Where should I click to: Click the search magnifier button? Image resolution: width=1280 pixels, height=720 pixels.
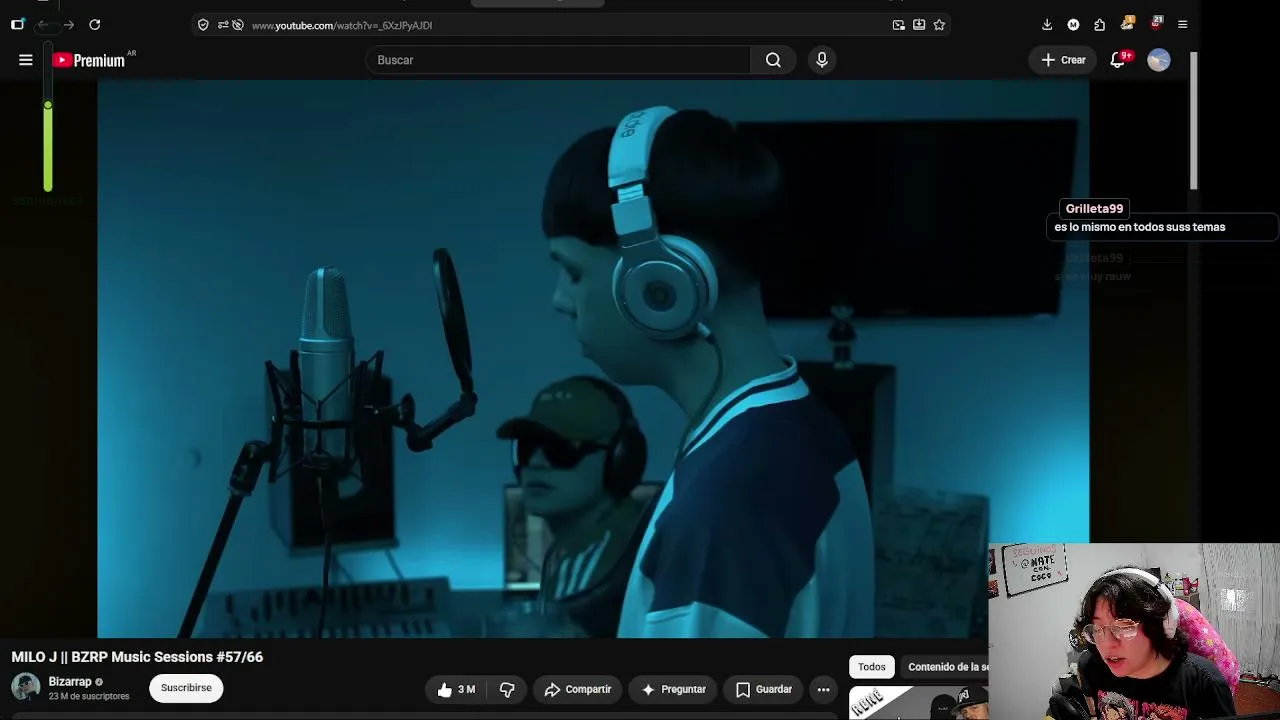click(773, 60)
